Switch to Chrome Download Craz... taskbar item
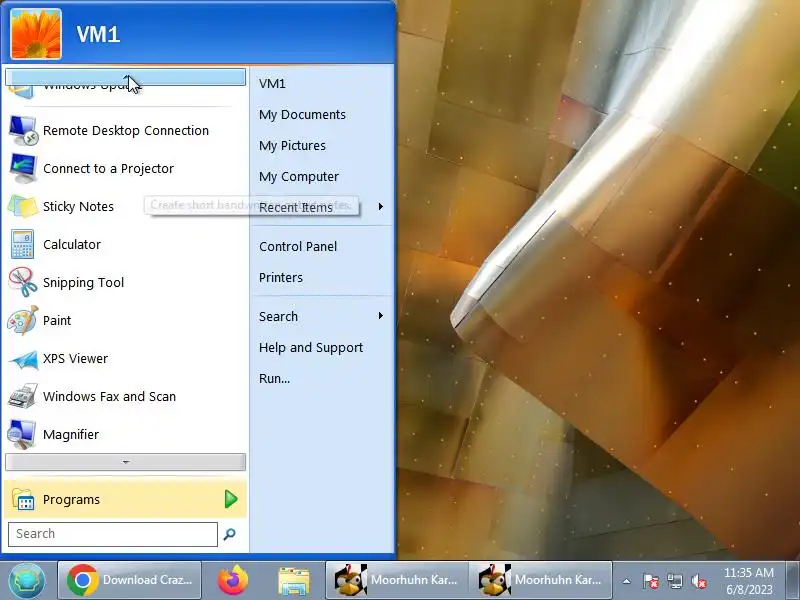This screenshot has width=800, height=600. [x=130, y=580]
